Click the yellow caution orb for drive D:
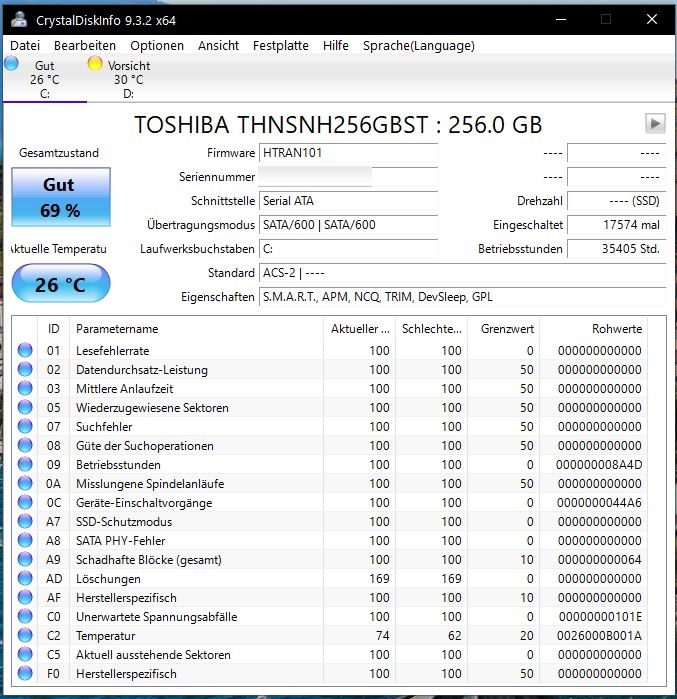The image size is (677, 699). click(x=95, y=63)
